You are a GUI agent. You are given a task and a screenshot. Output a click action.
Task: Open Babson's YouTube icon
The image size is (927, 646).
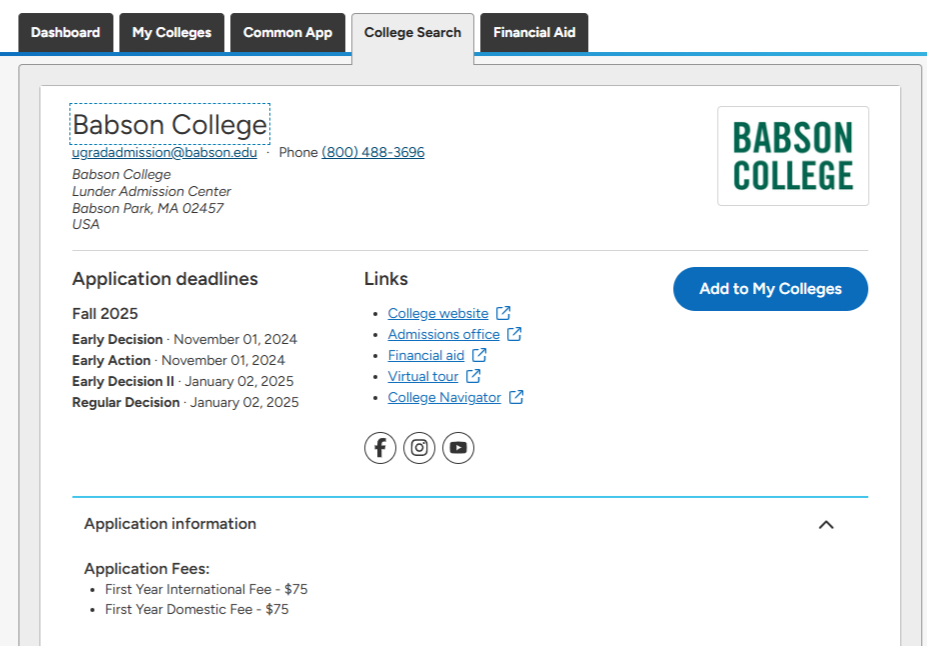tap(458, 448)
